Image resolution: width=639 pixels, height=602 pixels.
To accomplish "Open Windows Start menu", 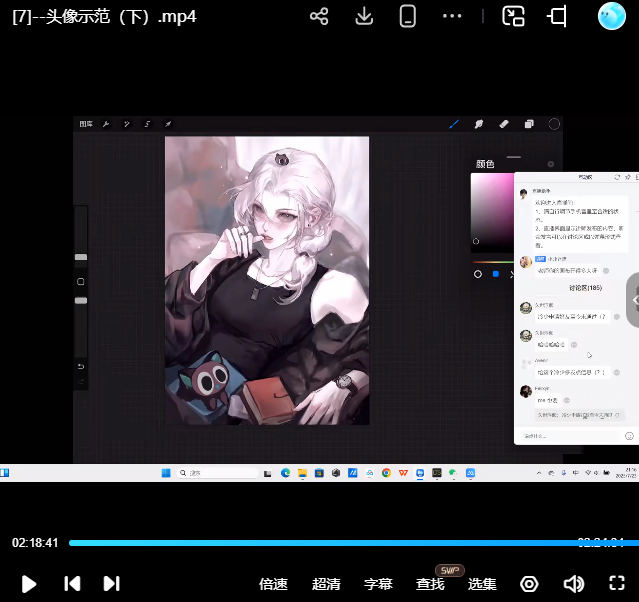I will pyautogui.click(x=166, y=473).
